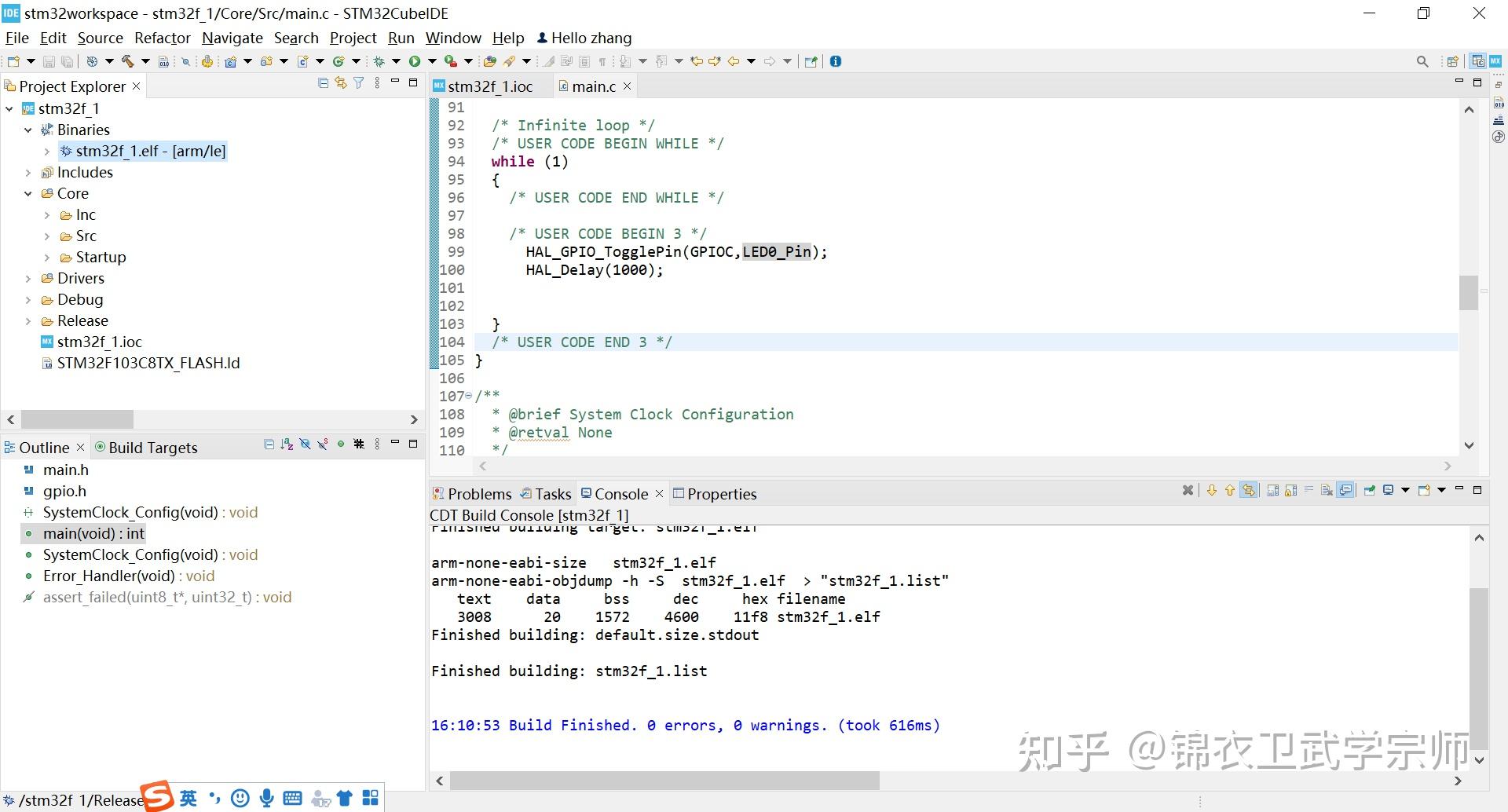Screen dimensions: 1508x812
Task: Collapse the Core folder in Project Explorer
Action: 28,193
